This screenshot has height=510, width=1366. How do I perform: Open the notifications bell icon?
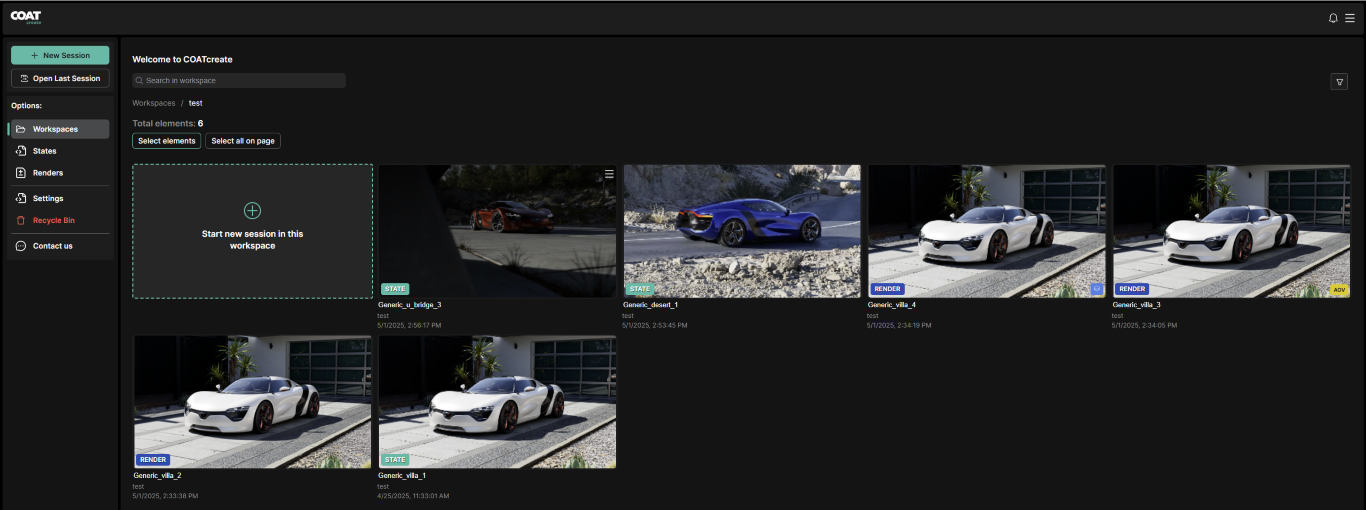coord(1333,18)
